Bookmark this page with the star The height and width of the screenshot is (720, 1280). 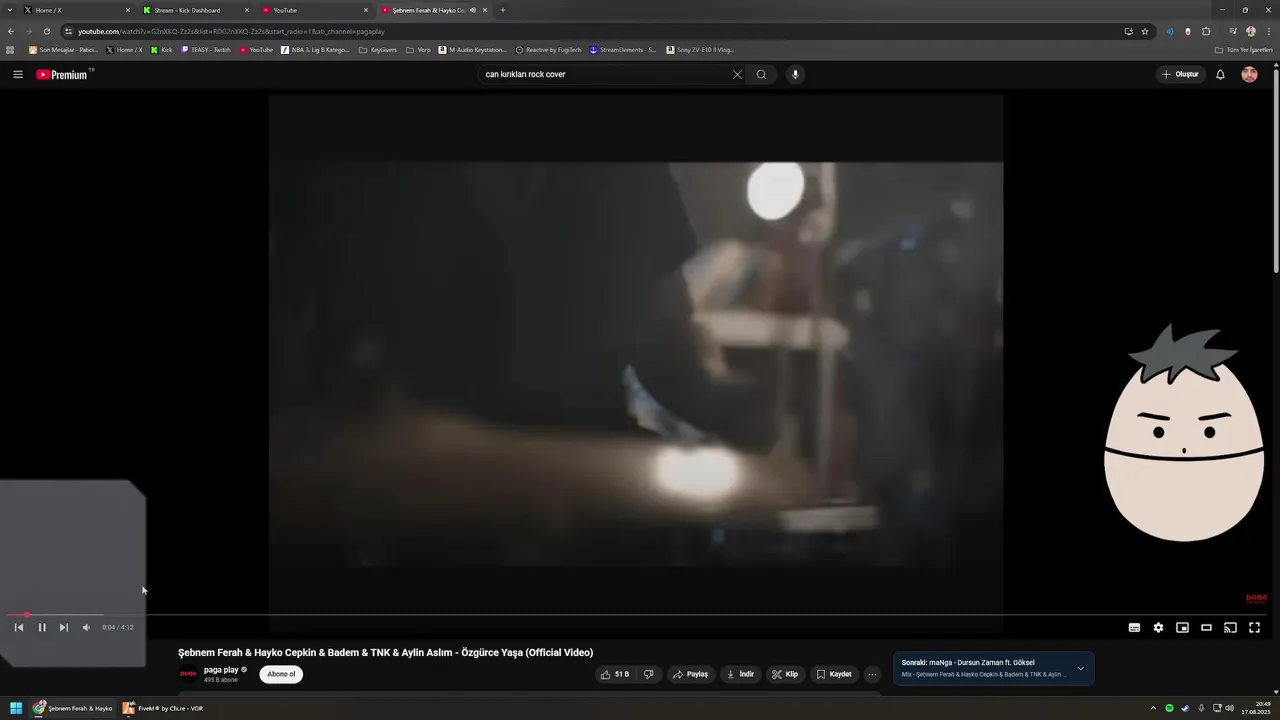(x=1145, y=31)
